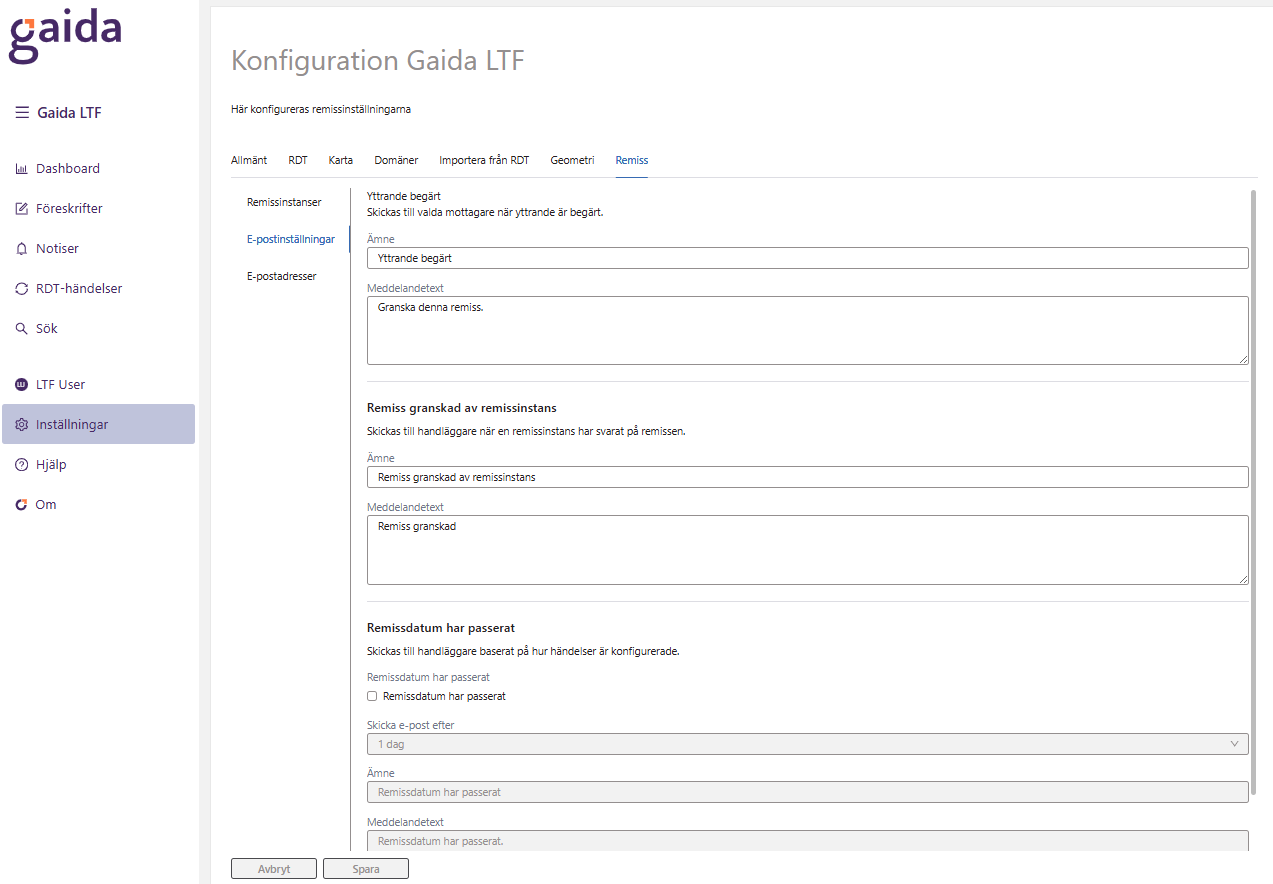Click the Avbryt button
Image resolution: width=1273 pixels, height=884 pixels.
274,869
